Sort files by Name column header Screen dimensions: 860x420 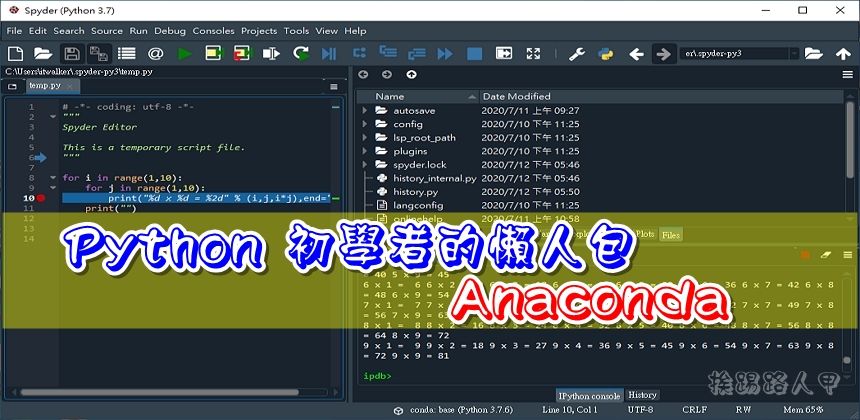tap(418, 97)
